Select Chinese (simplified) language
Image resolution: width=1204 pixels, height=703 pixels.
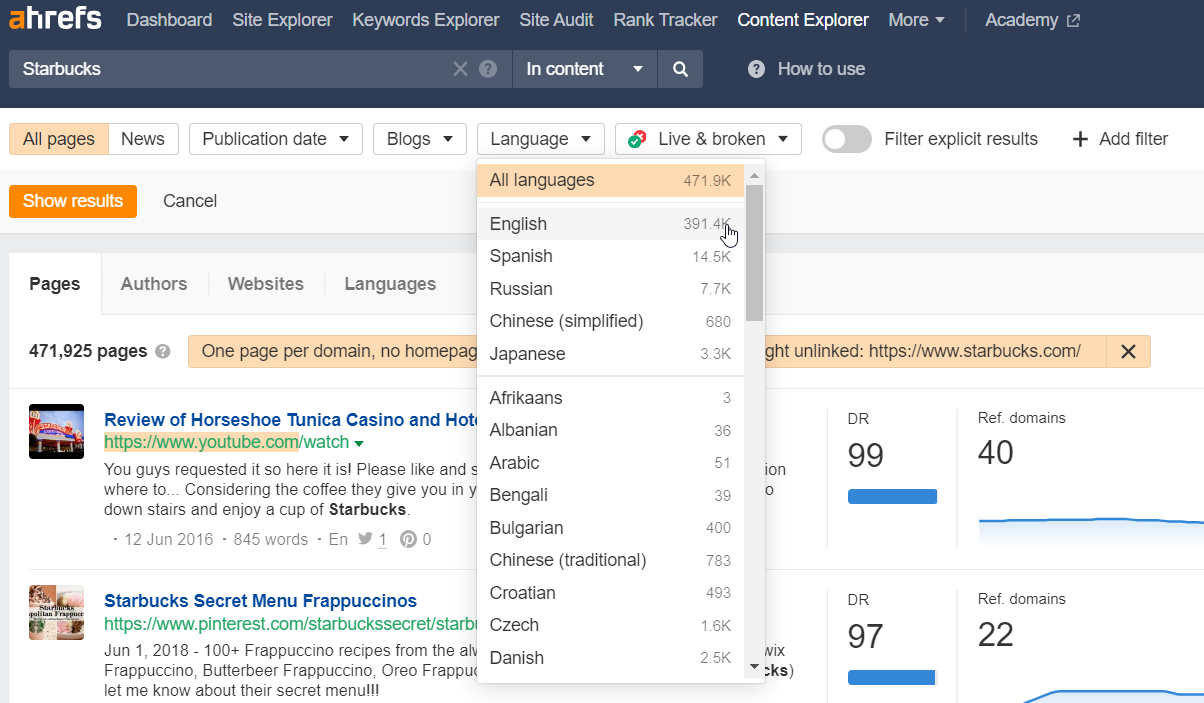tap(611, 321)
